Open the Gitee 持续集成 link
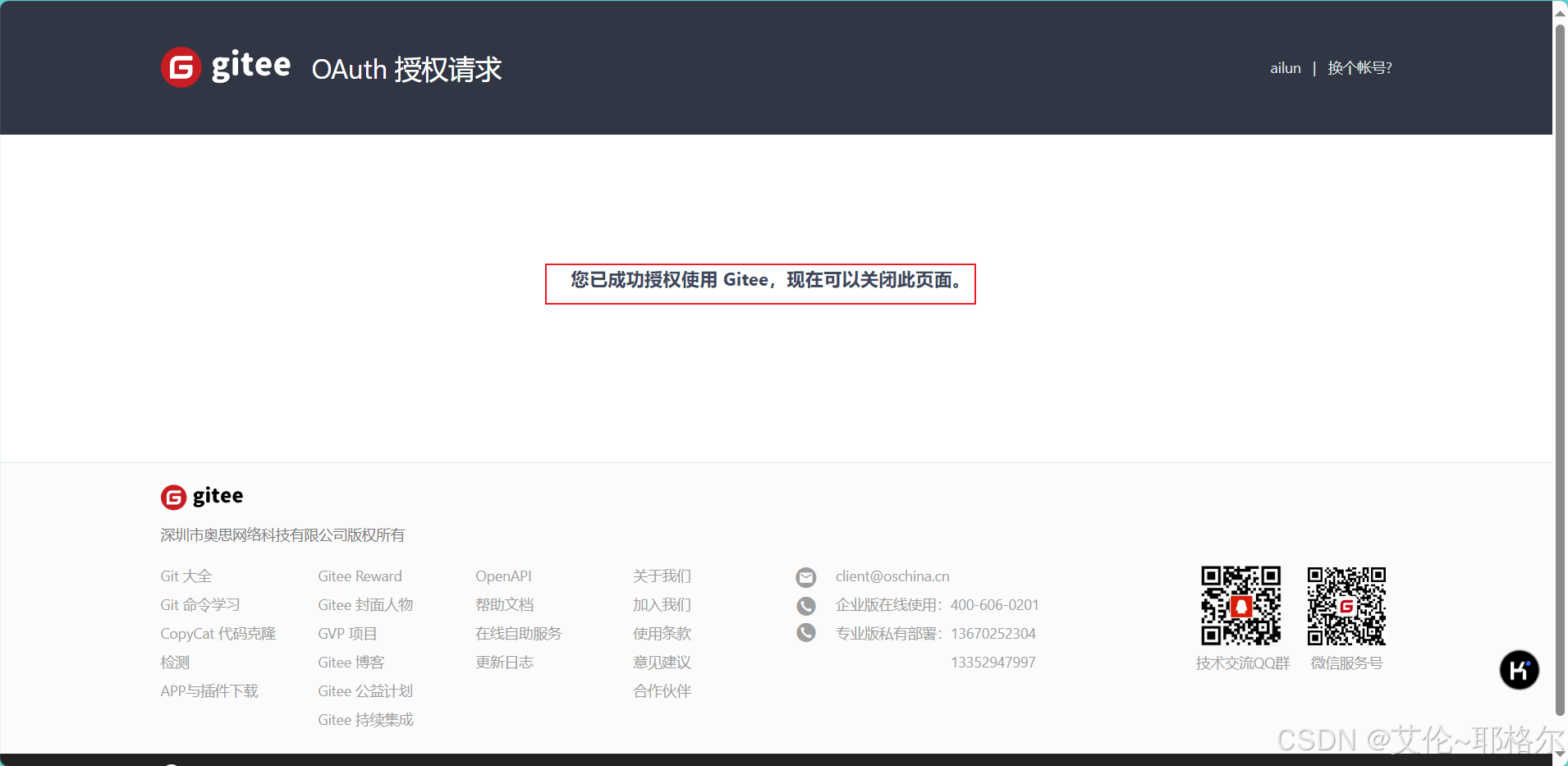This screenshot has width=1568, height=766. tap(365, 720)
